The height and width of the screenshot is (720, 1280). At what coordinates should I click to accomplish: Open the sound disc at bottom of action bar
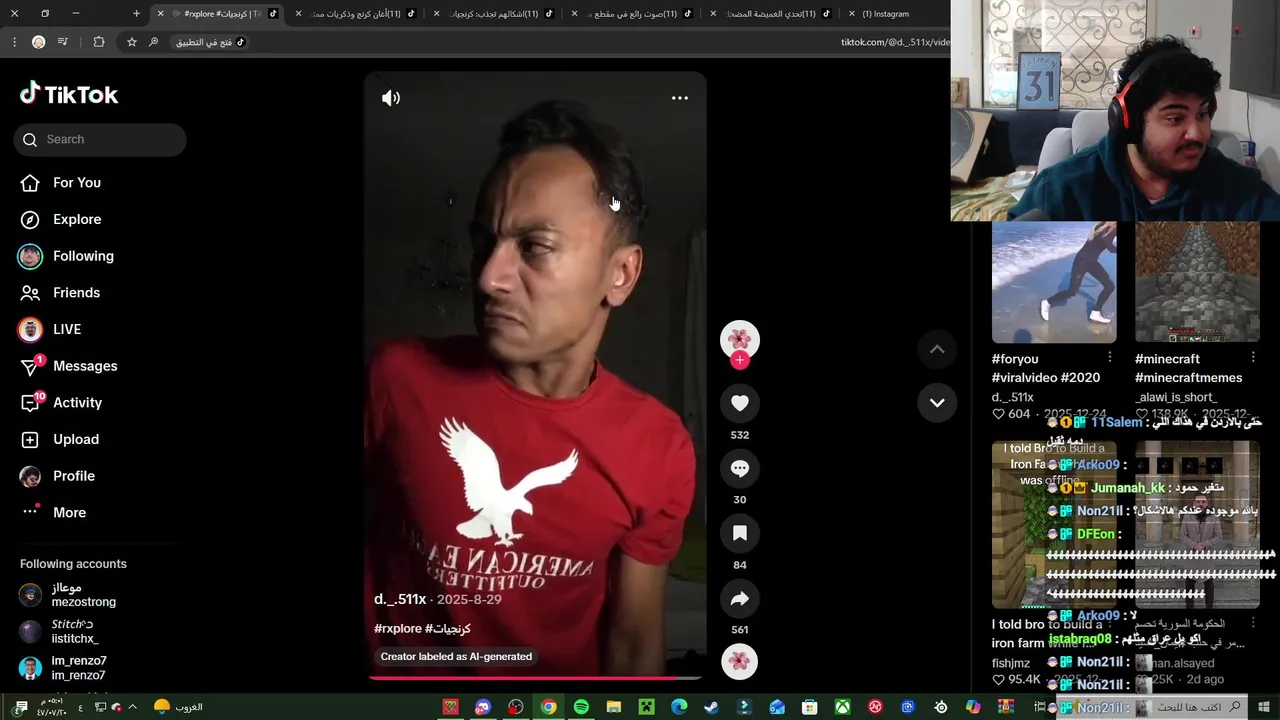(740, 662)
